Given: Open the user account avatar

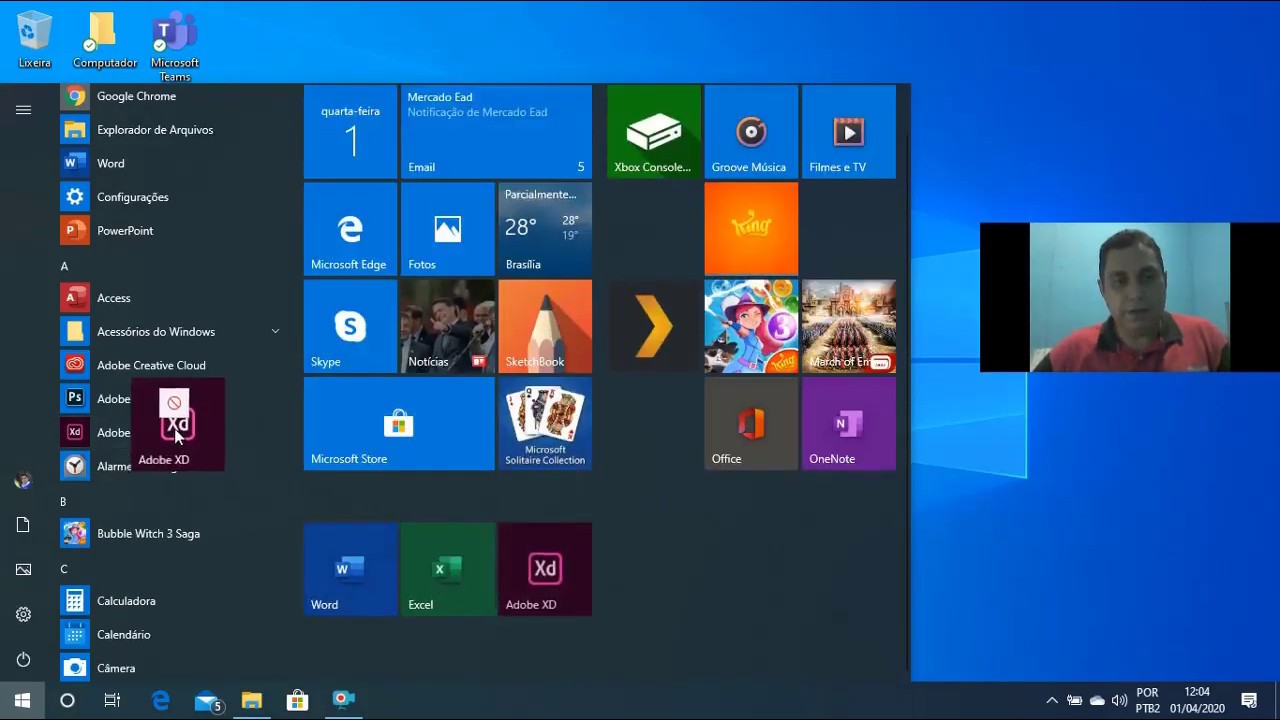Looking at the screenshot, I should [x=23, y=481].
